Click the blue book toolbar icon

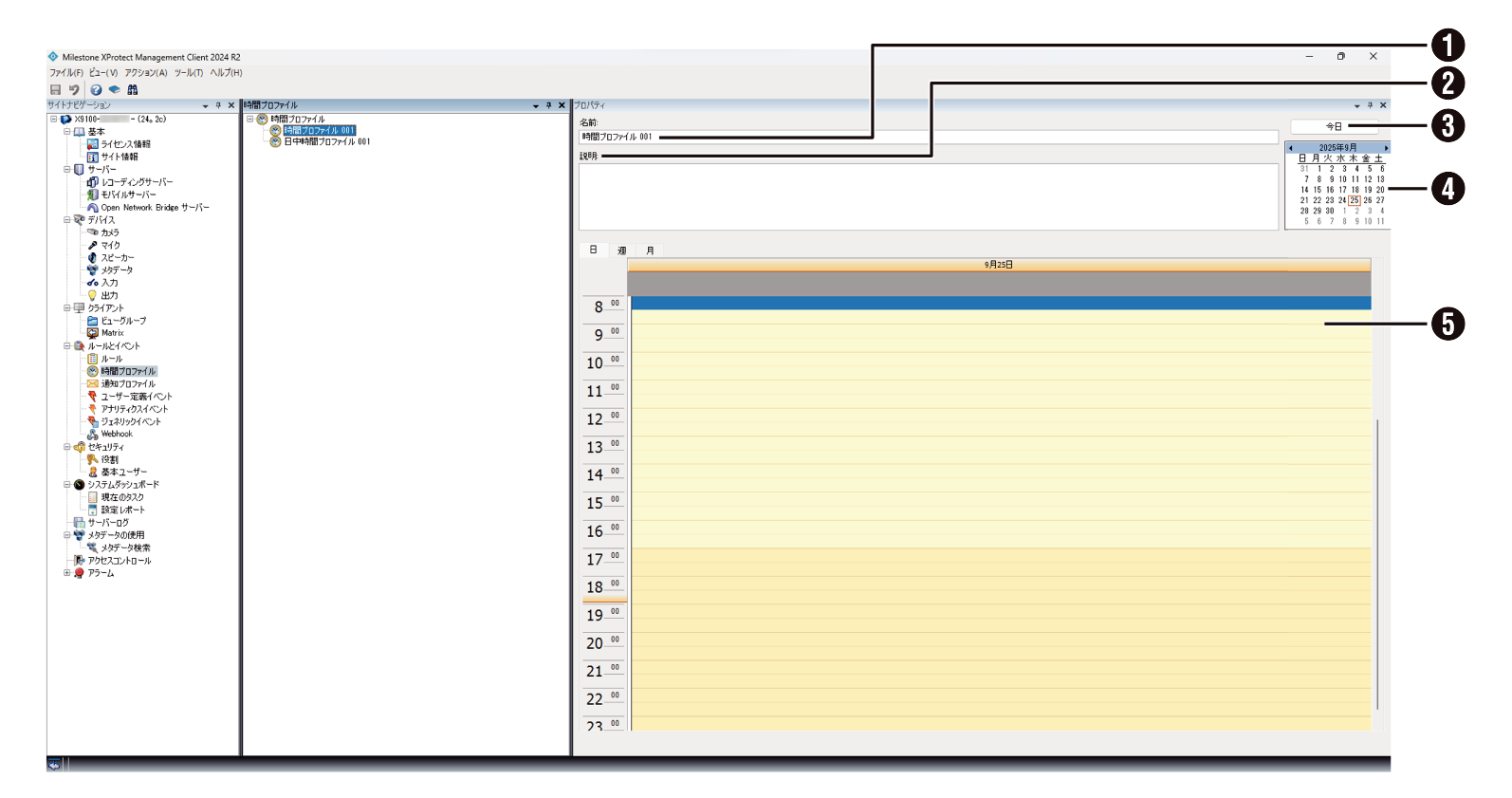114,89
